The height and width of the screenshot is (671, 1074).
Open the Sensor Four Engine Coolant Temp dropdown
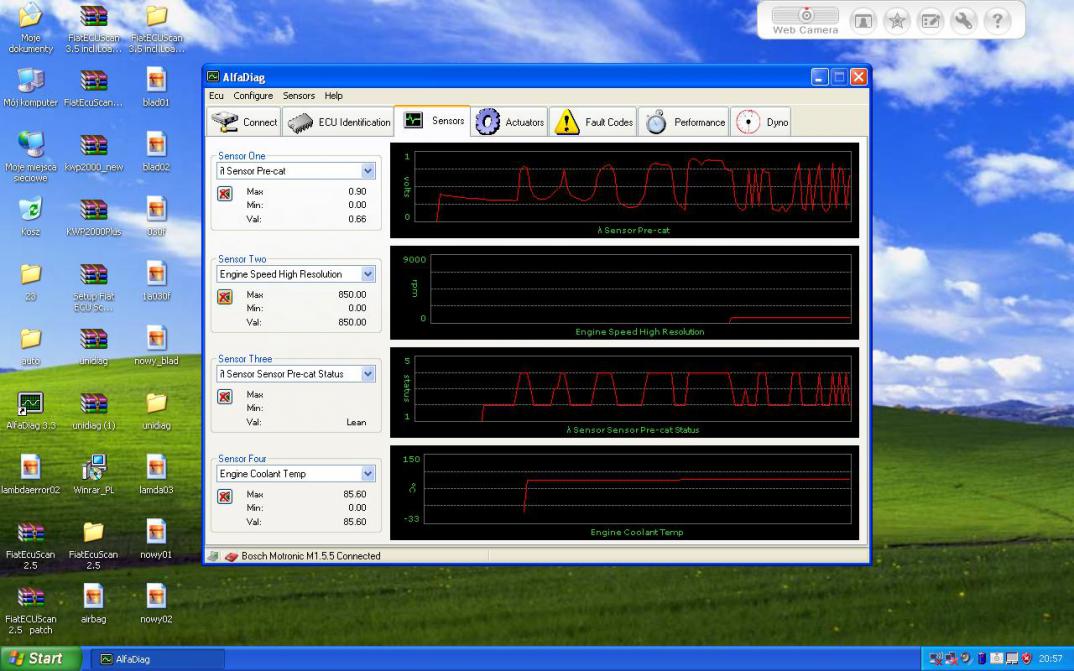tap(367, 474)
